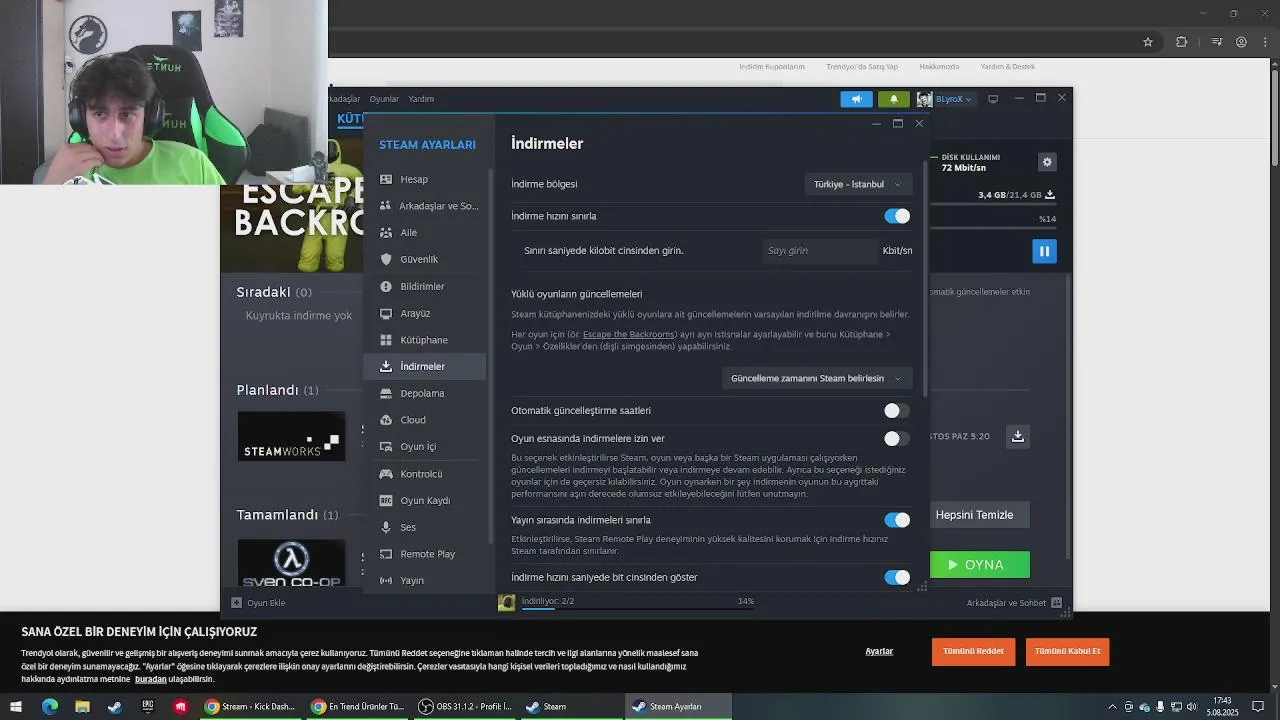Click the İndiriliyor 2/2 progress bar
This screenshot has height=720, width=1280.
point(638,606)
